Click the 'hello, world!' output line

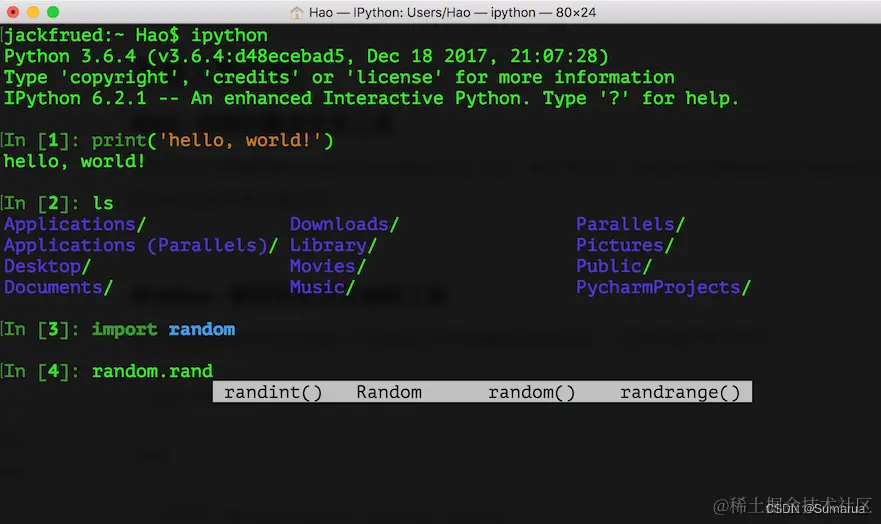tap(74, 161)
